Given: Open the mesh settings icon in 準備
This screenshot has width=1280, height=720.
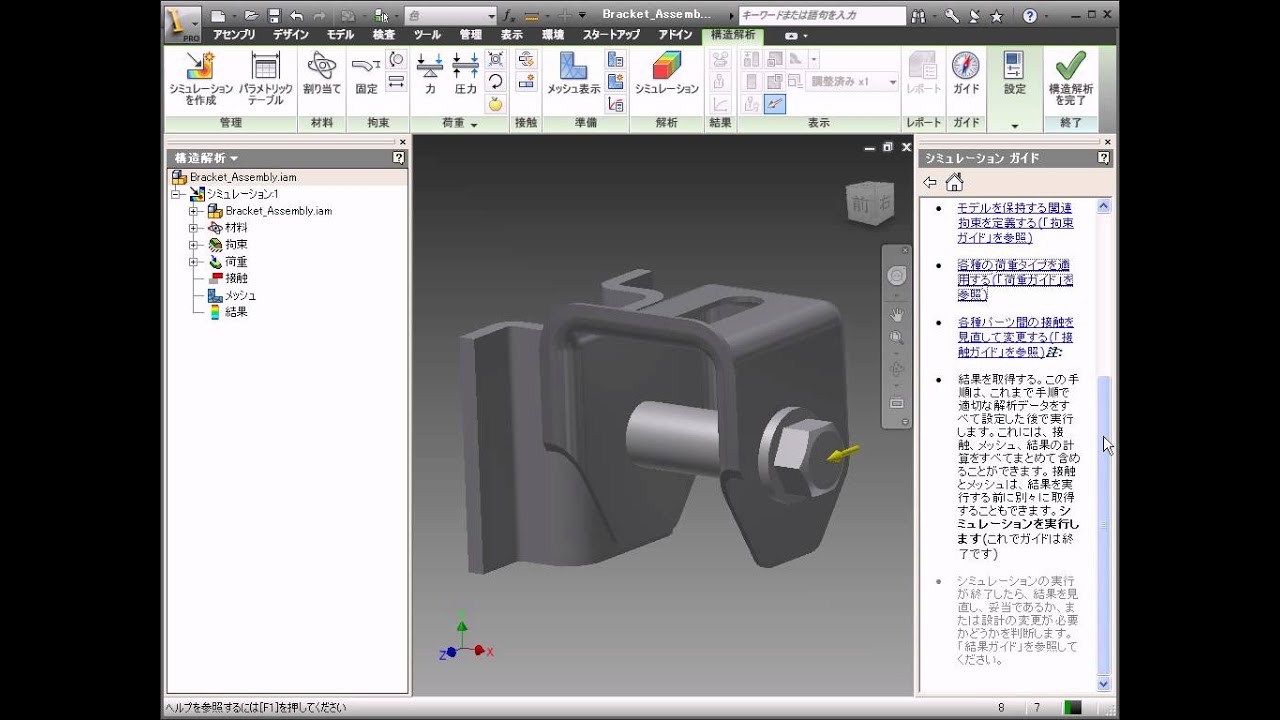Looking at the screenshot, I should [616, 60].
